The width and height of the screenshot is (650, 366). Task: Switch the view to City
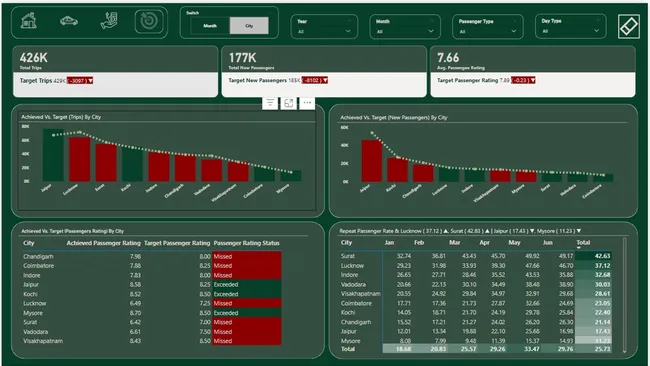(x=249, y=26)
